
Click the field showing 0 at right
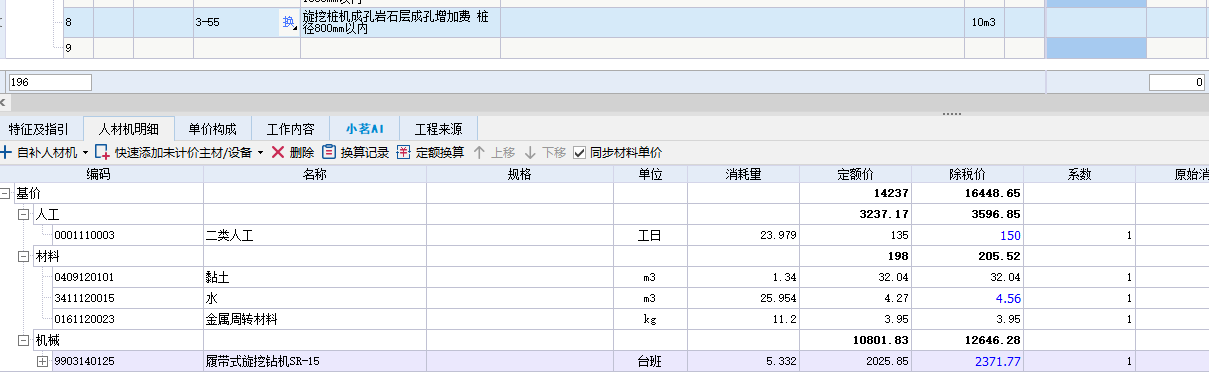pos(1177,83)
